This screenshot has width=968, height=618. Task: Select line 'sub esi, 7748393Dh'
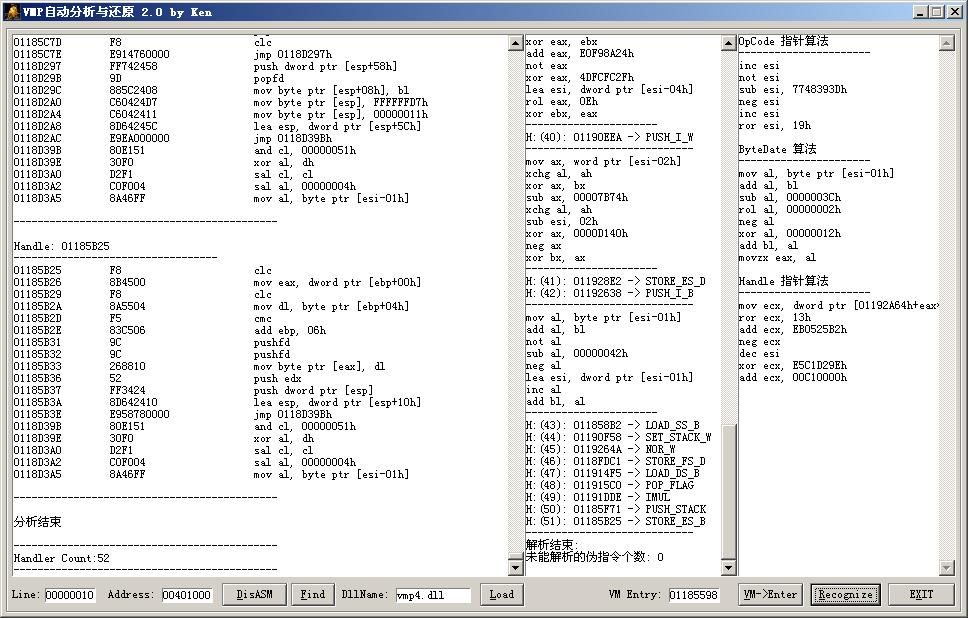click(x=793, y=90)
